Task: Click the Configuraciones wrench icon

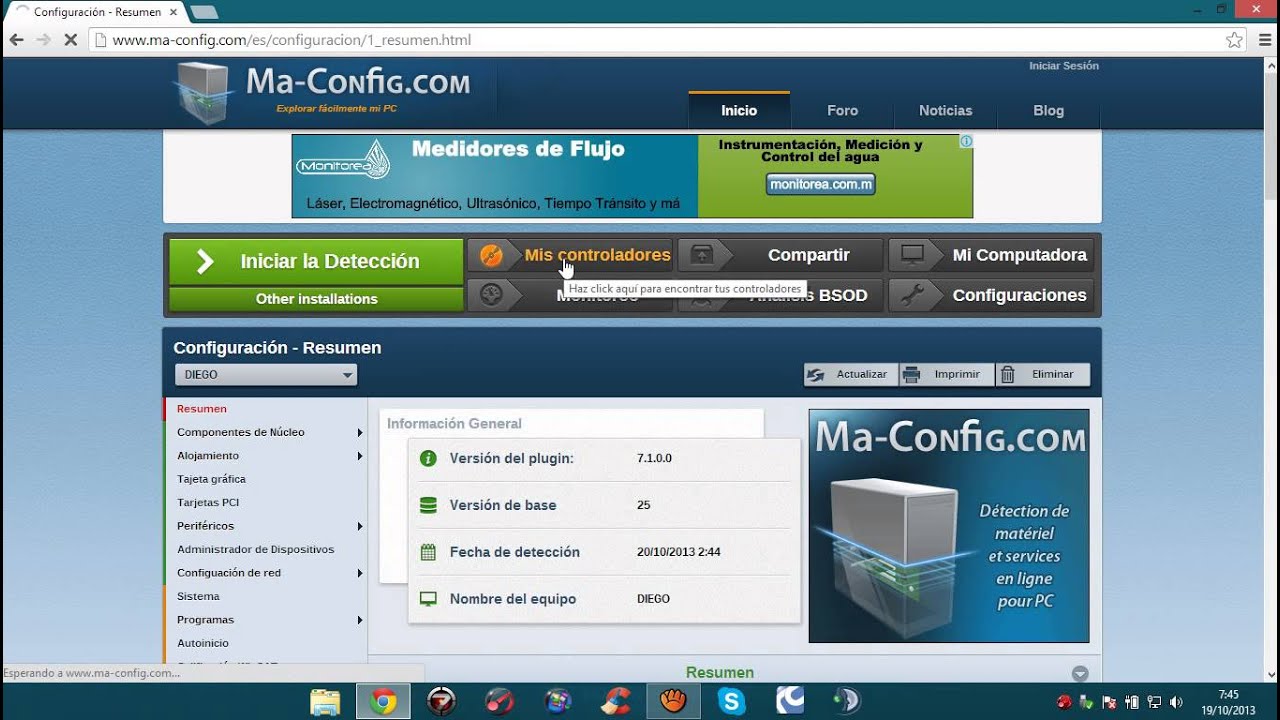Action: (x=912, y=295)
